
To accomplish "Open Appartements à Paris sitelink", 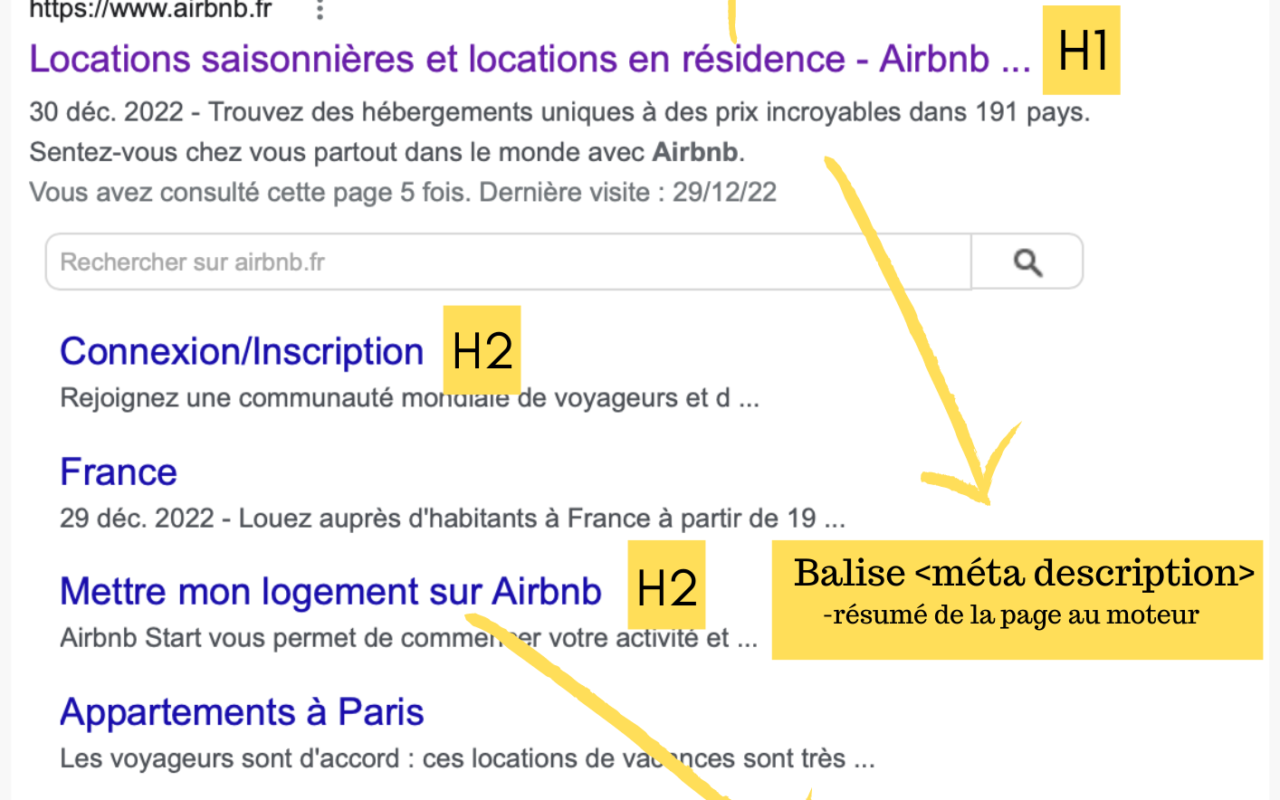I will click(242, 711).
